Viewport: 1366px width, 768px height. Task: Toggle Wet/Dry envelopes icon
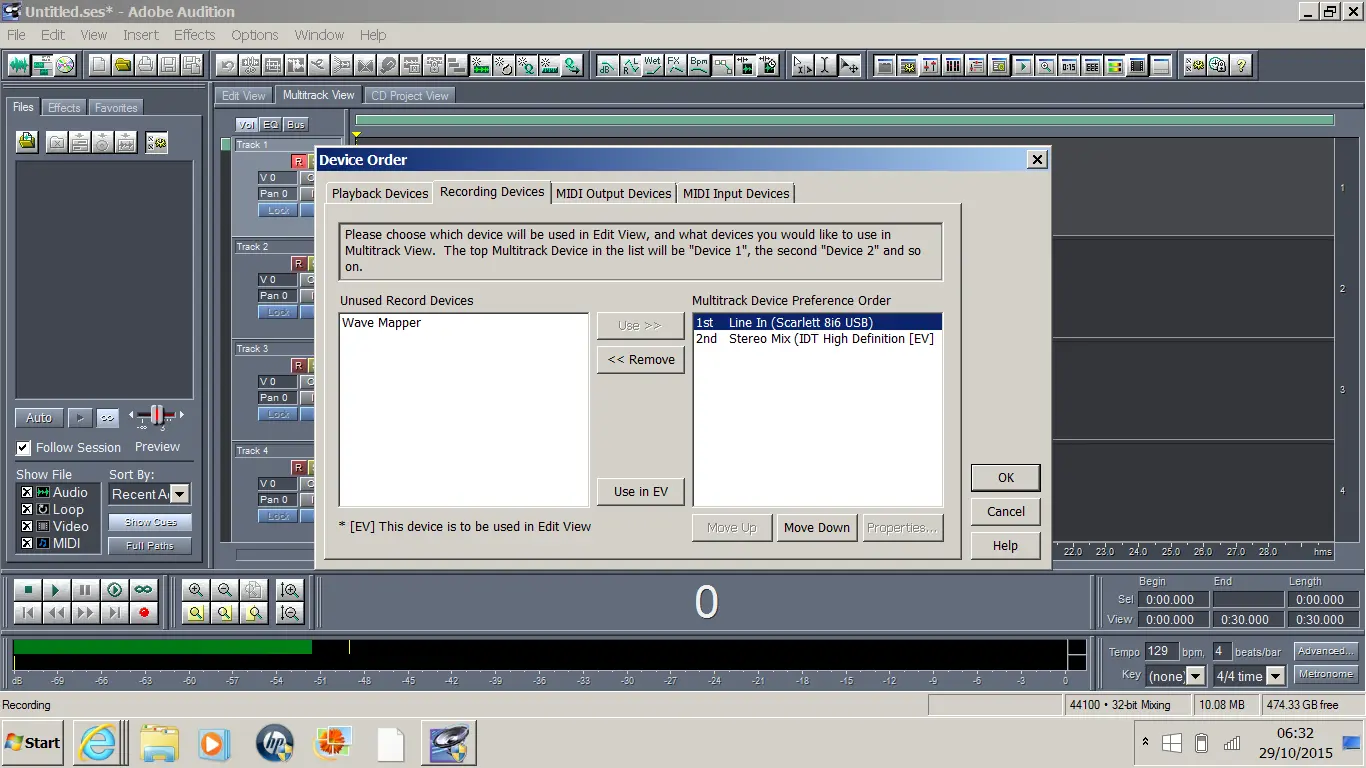653,66
